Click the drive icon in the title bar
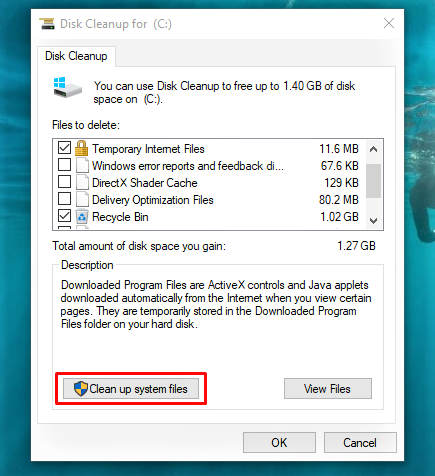The width and height of the screenshot is (435, 476). [x=47, y=24]
